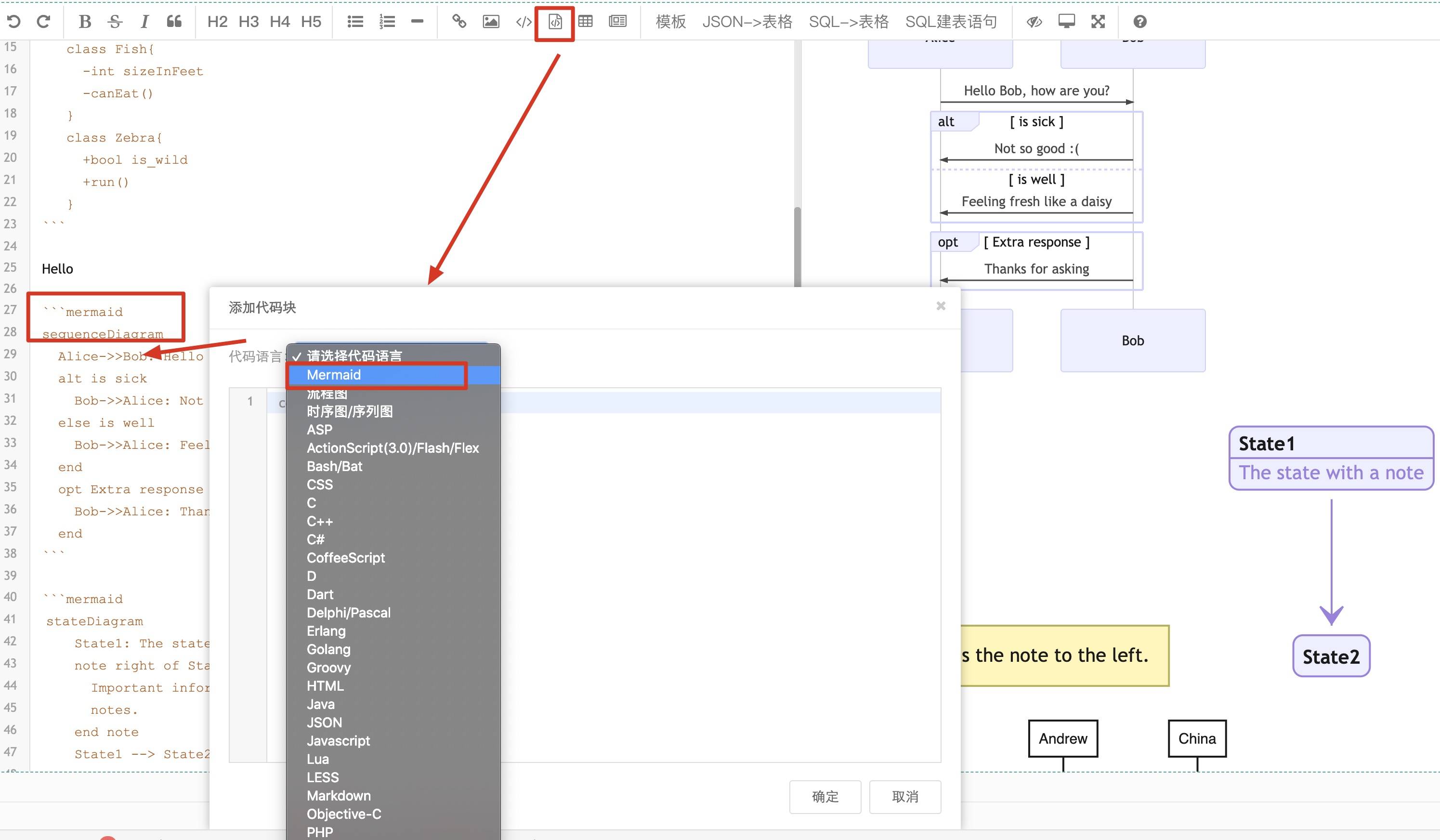Open the code block dialog icon

[x=555, y=22]
